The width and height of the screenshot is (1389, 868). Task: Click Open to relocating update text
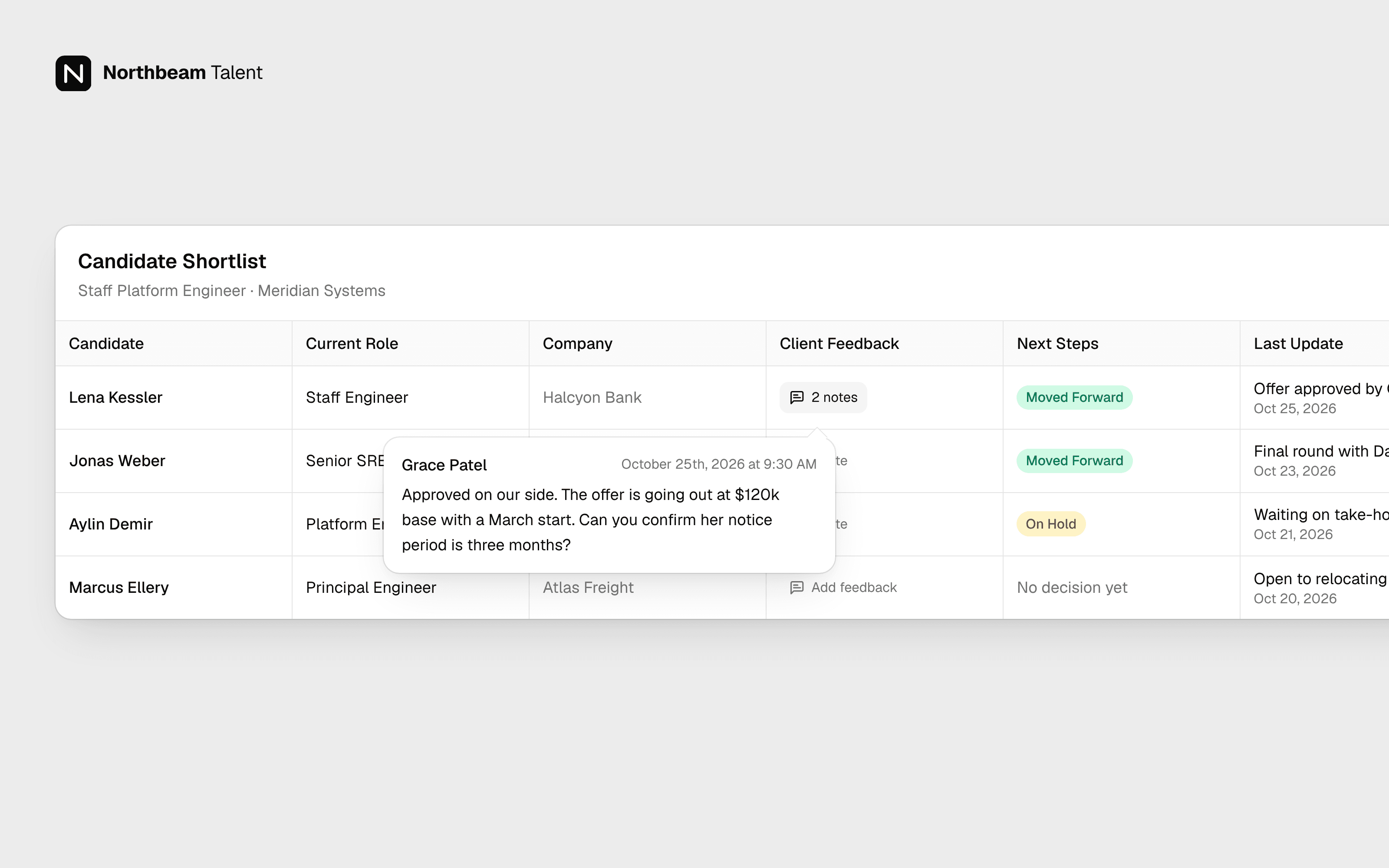click(1320, 579)
